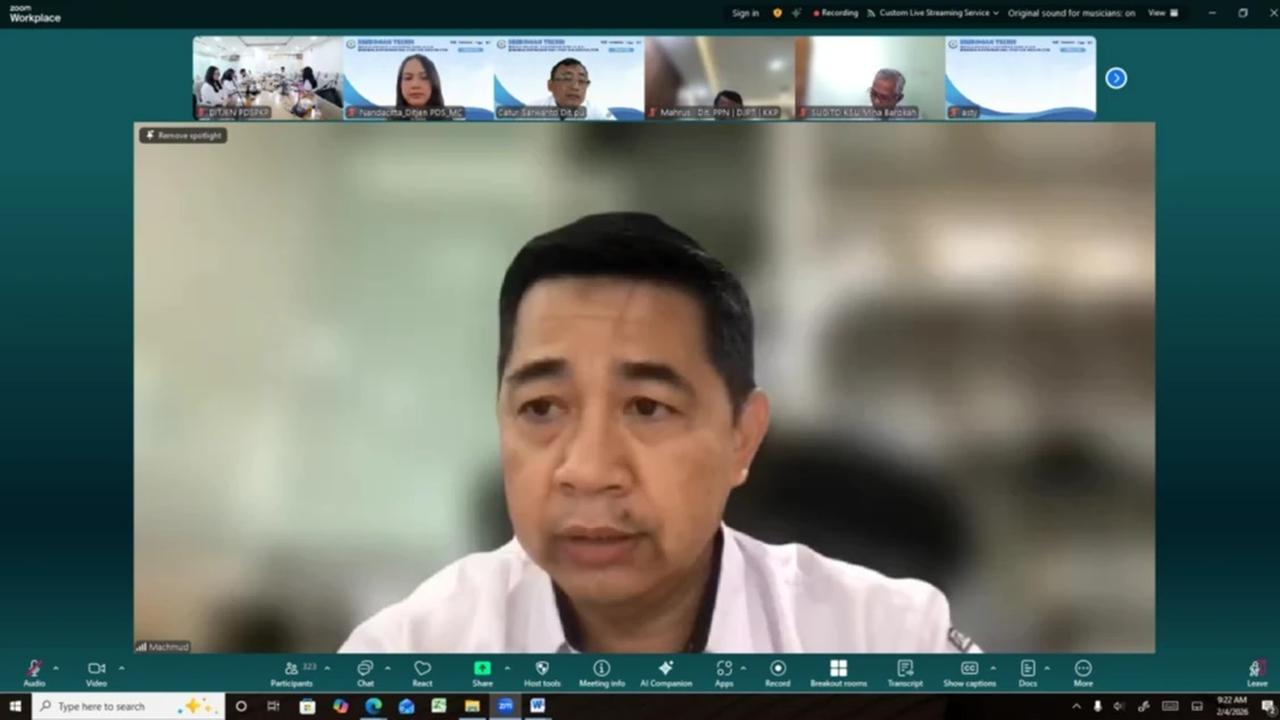Open the More options menu
Screen dimensions: 1280x720
click(x=1083, y=673)
